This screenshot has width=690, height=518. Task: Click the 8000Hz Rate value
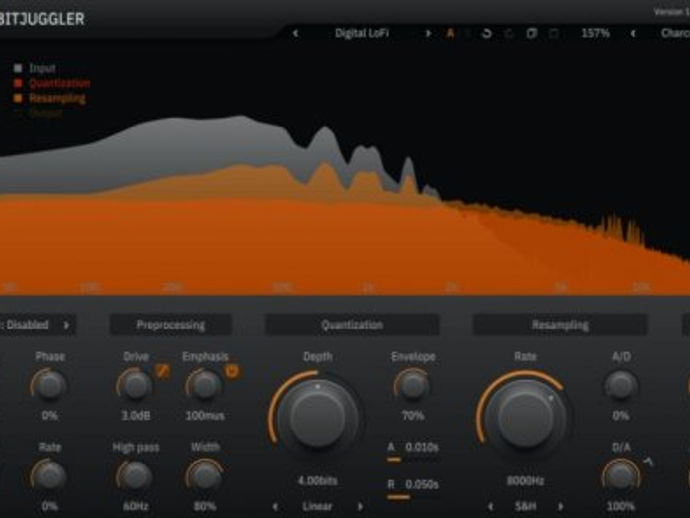[525, 481]
